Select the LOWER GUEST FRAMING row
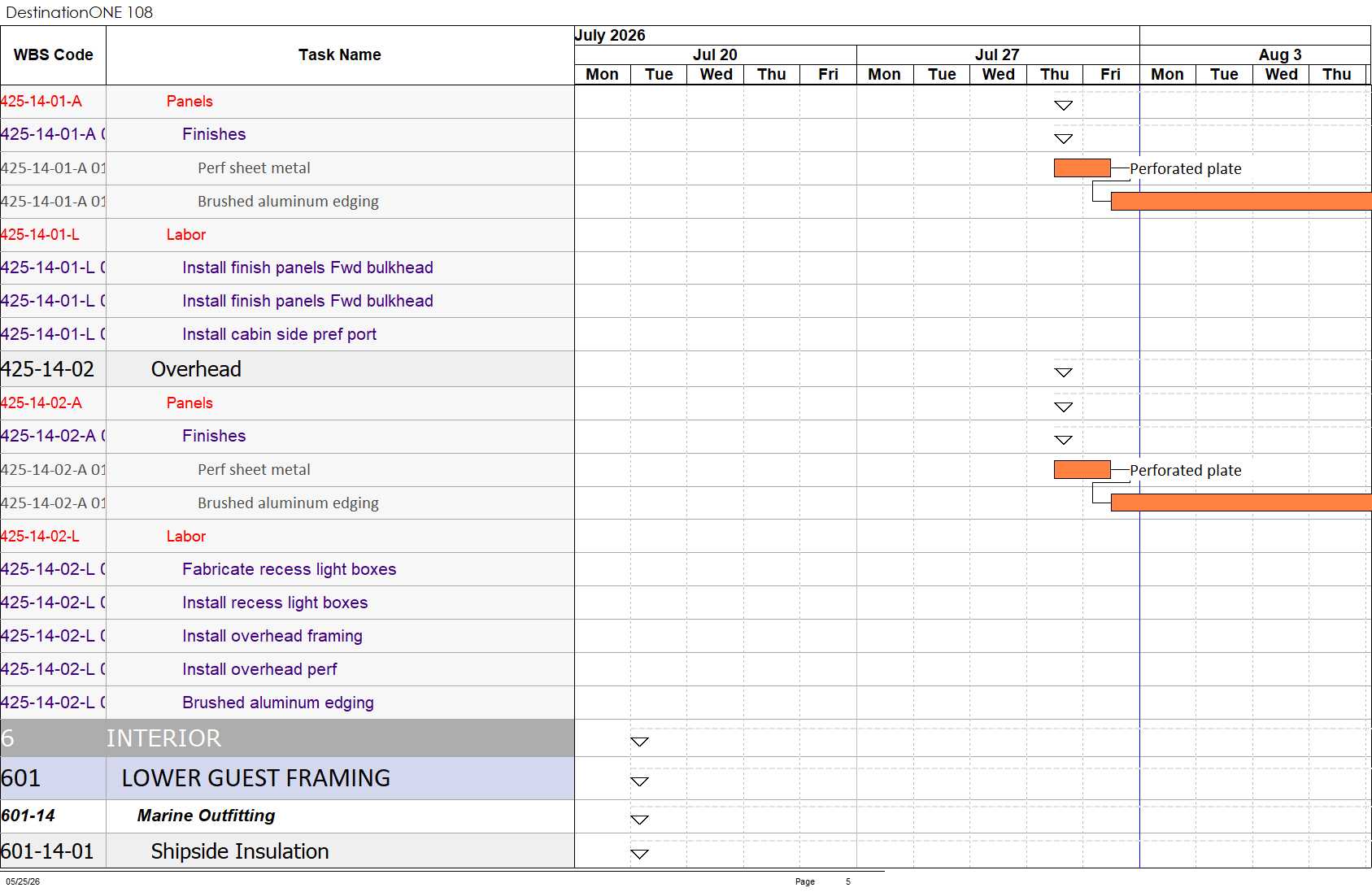This screenshot has width=1372, height=892. coord(287,778)
